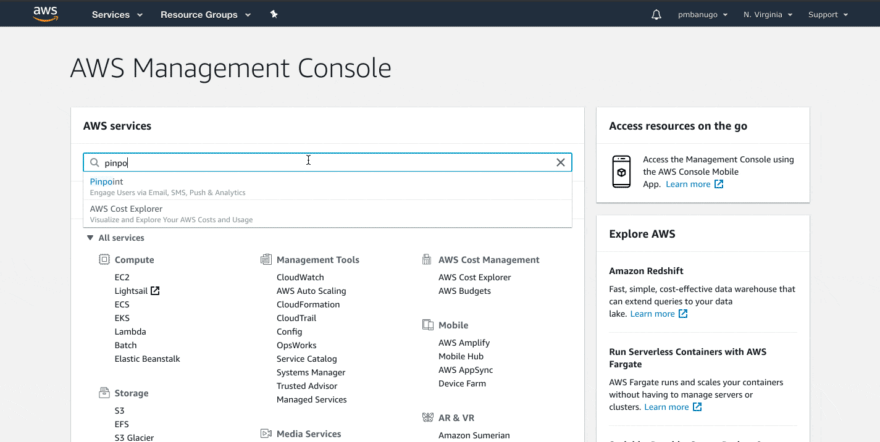
Task: Open the notifications bell
Action: point(656,15)
